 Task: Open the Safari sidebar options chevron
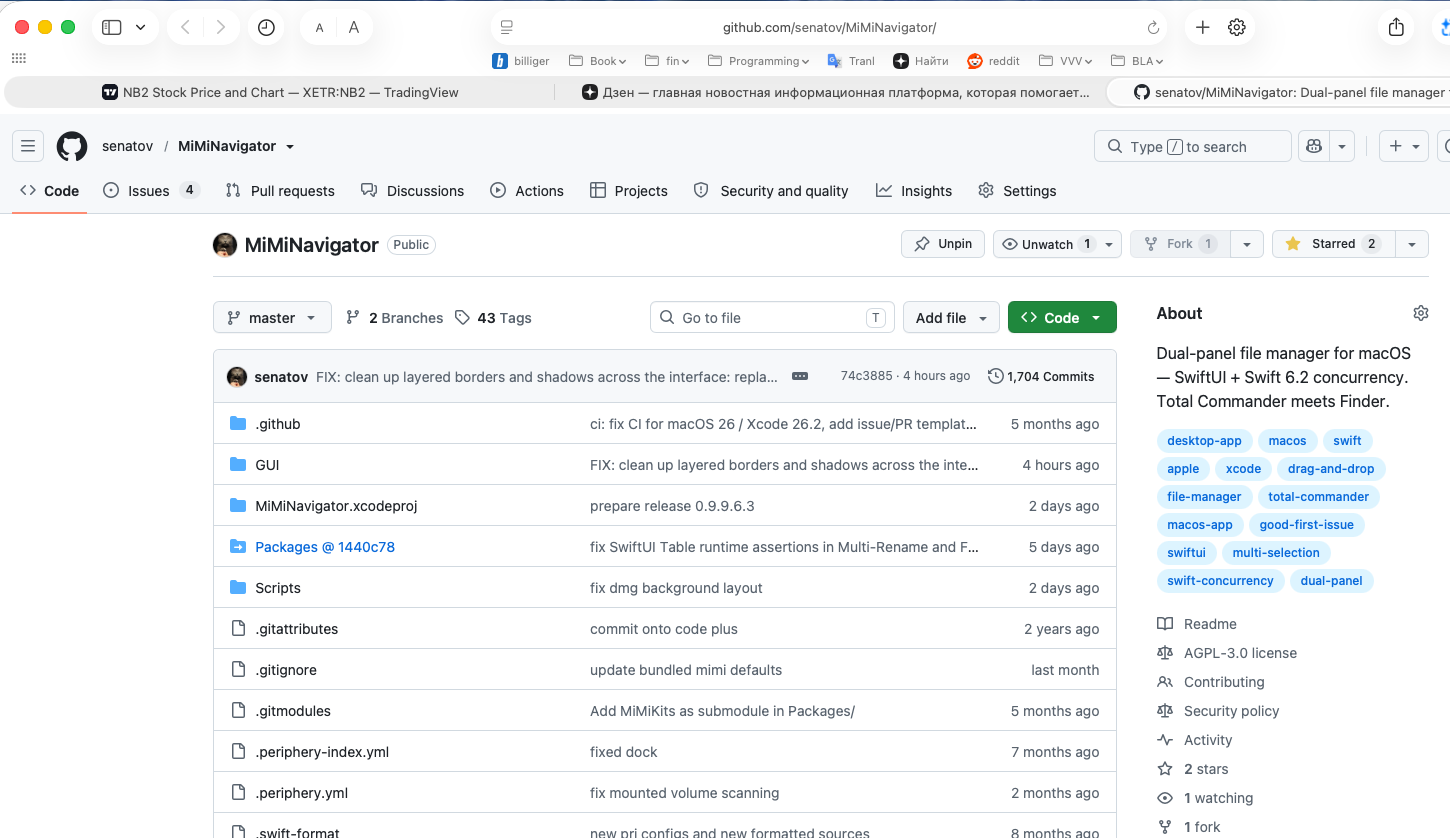(x=140, y=27)
